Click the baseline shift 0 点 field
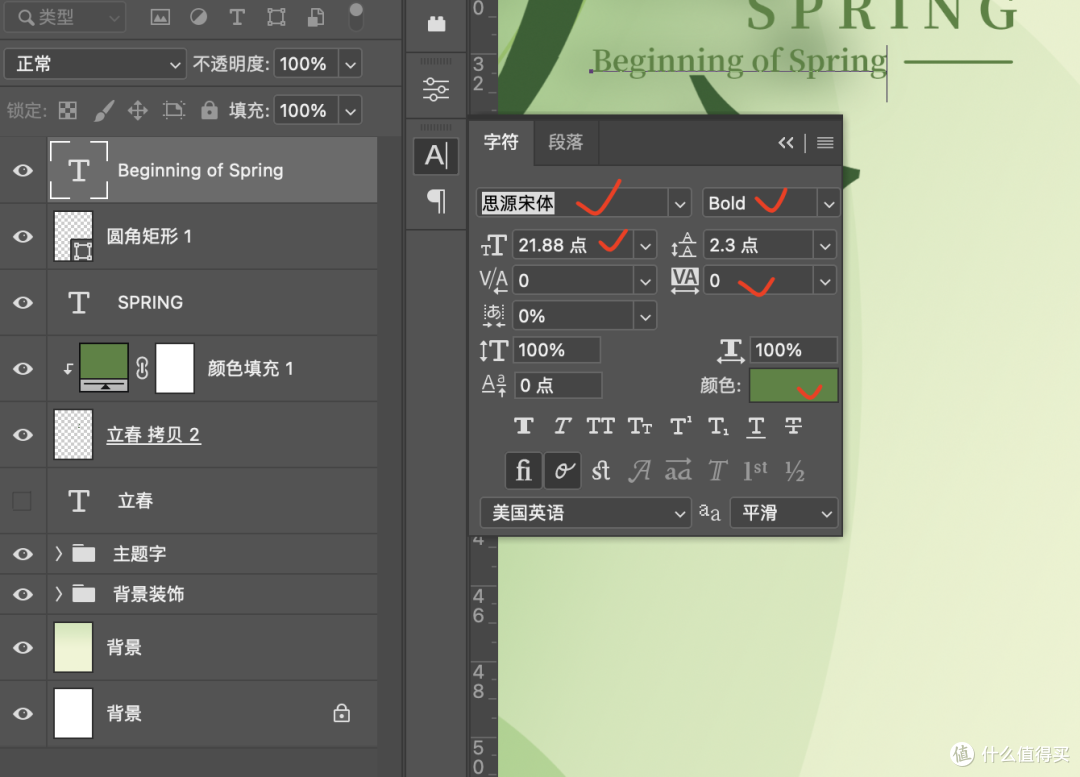This screenshot has width=1080, height=777. [559, 385]
